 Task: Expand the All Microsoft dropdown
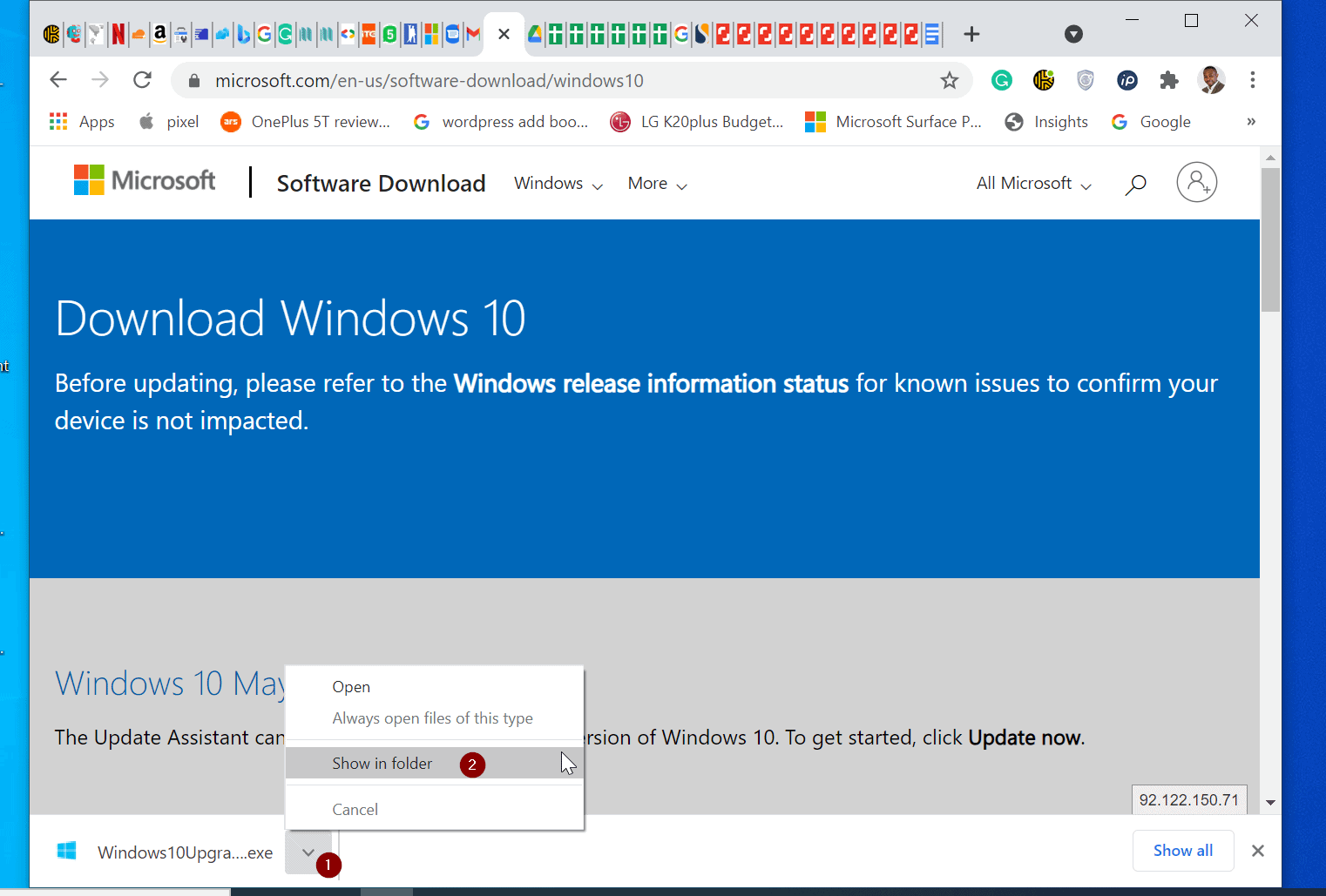pos(1034,184)
